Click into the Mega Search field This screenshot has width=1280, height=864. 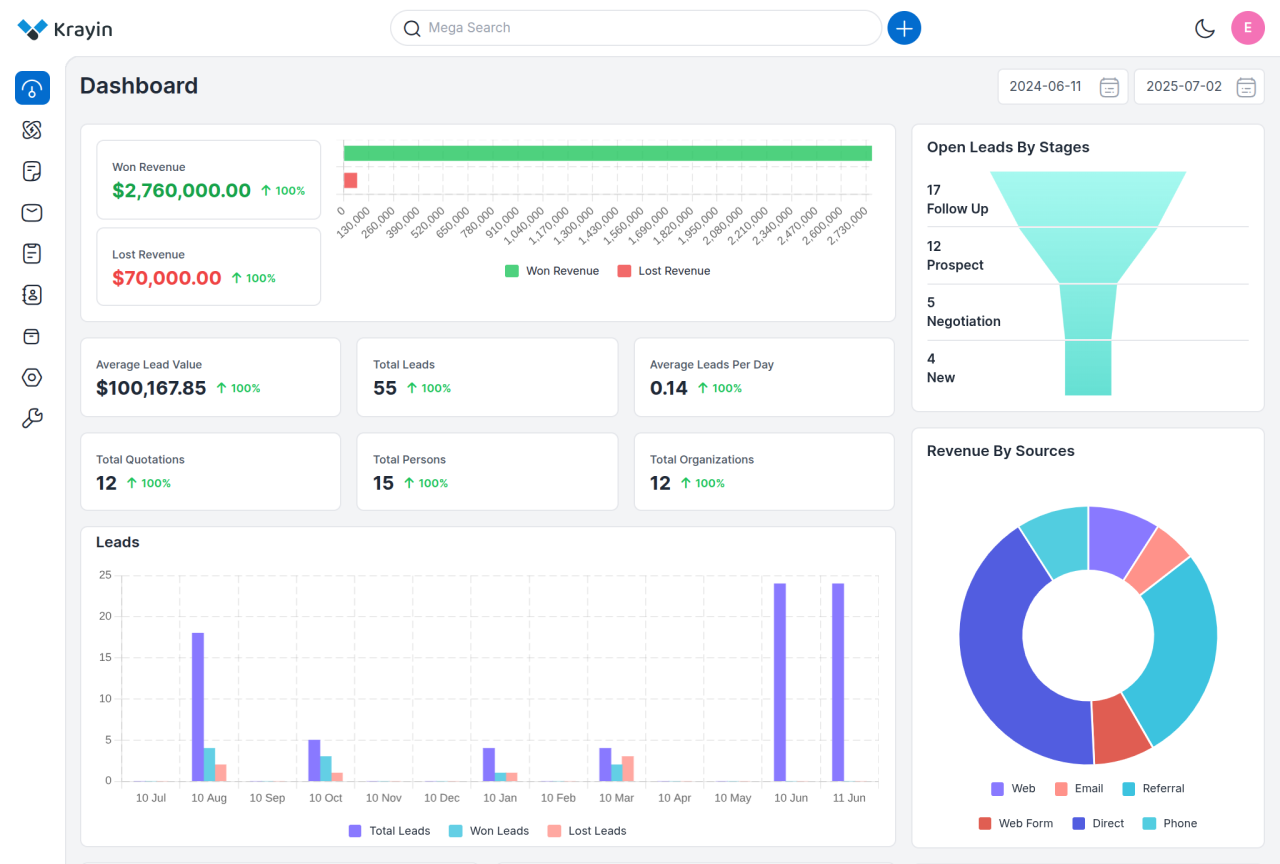pyautogui.click(x=640, y=28)
